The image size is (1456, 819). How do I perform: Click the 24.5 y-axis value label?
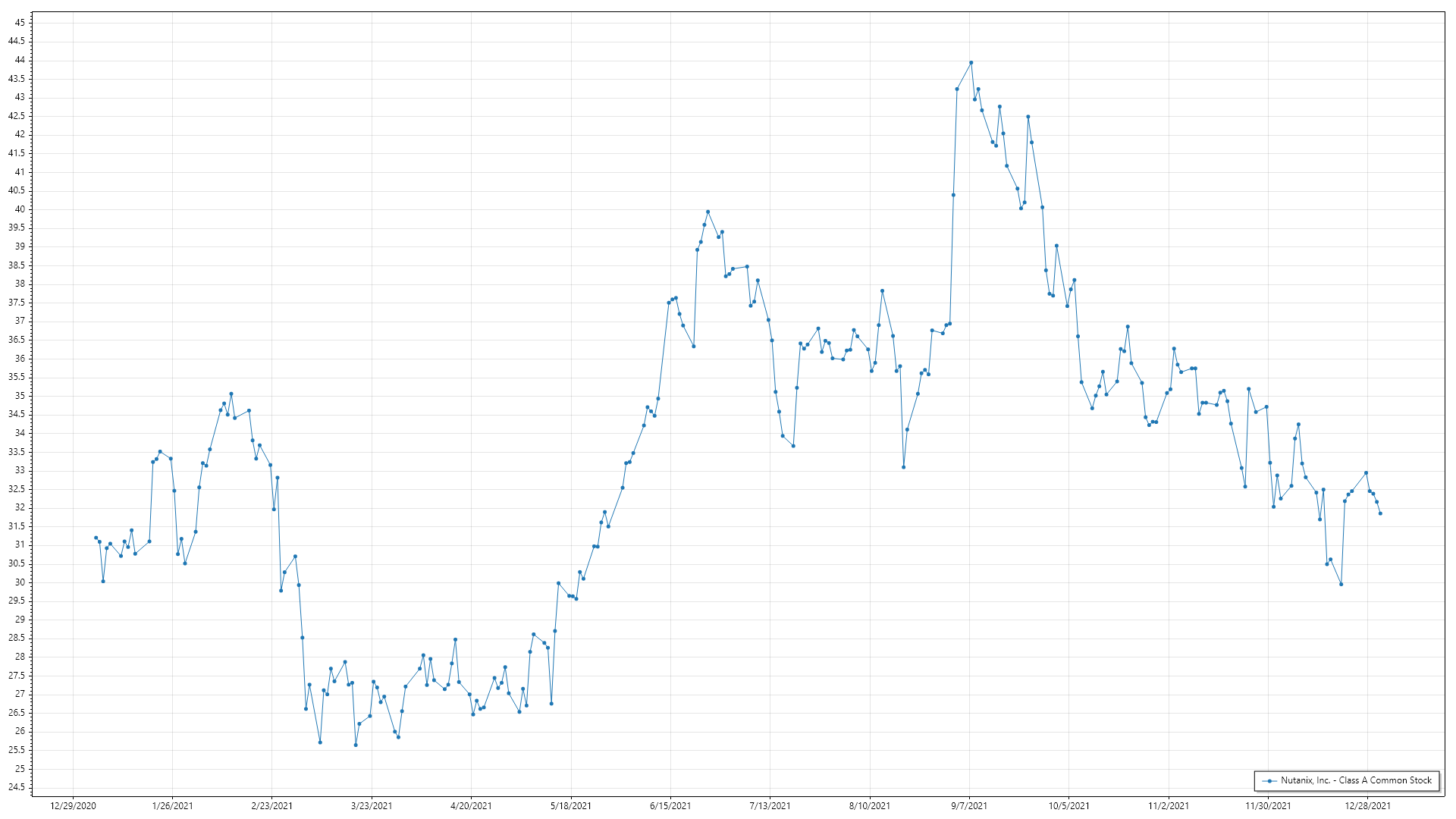[x=17, y=787]
